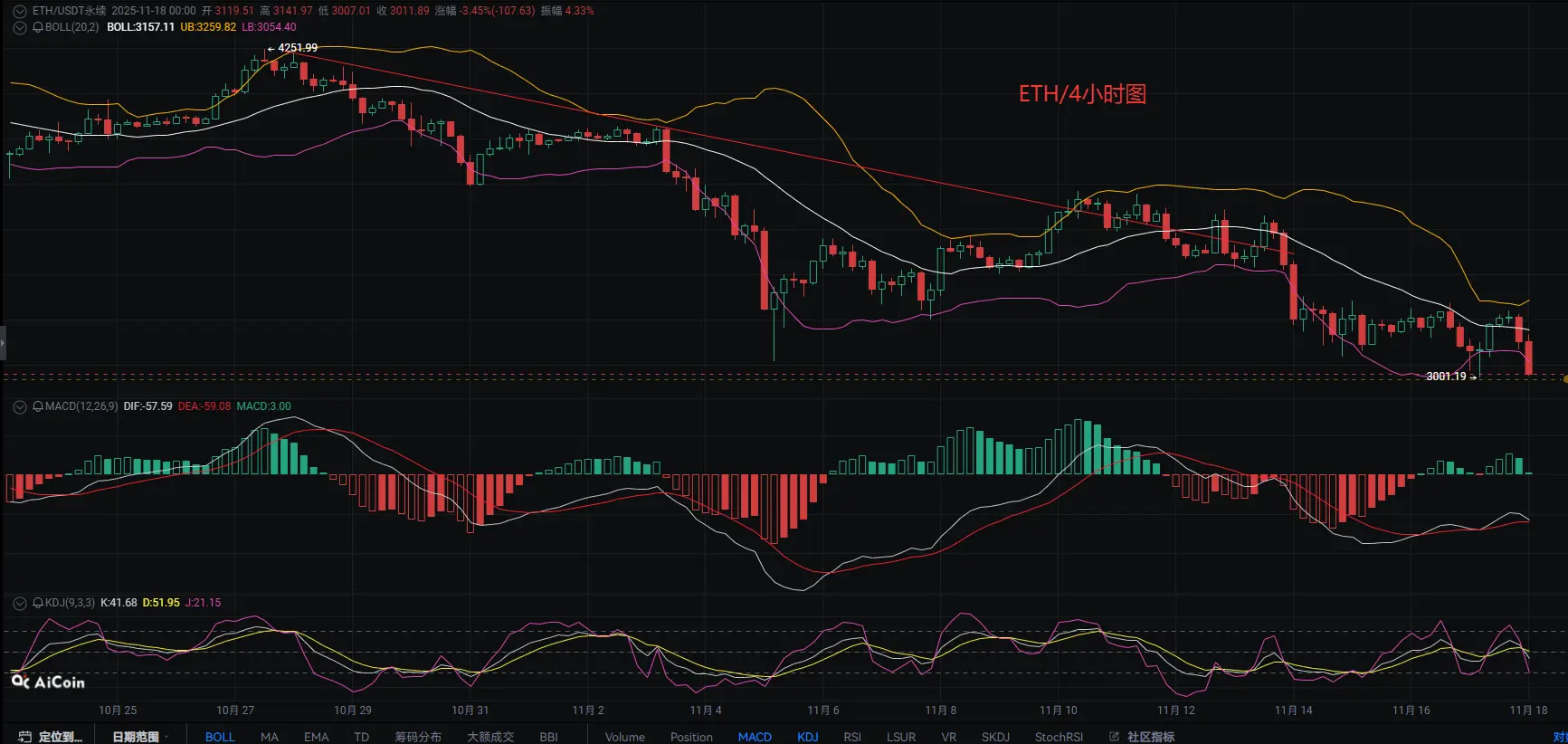
Task: Select the VR sub-indicator
Action: point(949,737)
